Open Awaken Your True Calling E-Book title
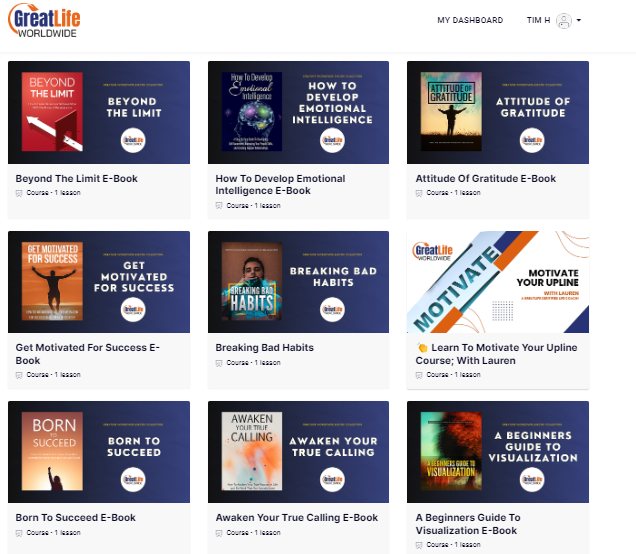The height and width of the screenshot is (554, 636). 297,517
